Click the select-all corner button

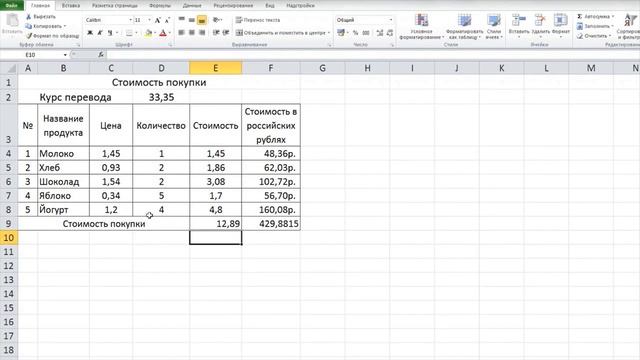pos(9,68)
